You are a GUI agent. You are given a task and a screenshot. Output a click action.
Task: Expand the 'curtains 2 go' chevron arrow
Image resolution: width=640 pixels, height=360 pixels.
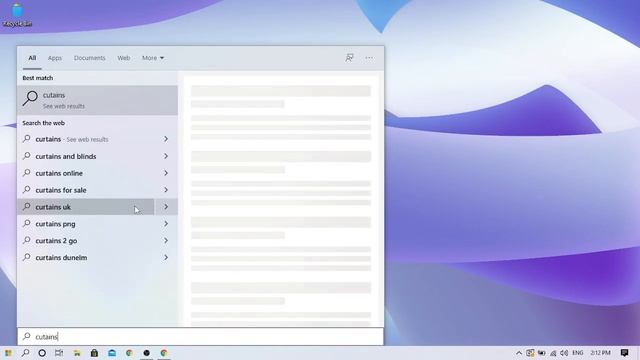tap(166, 241)
